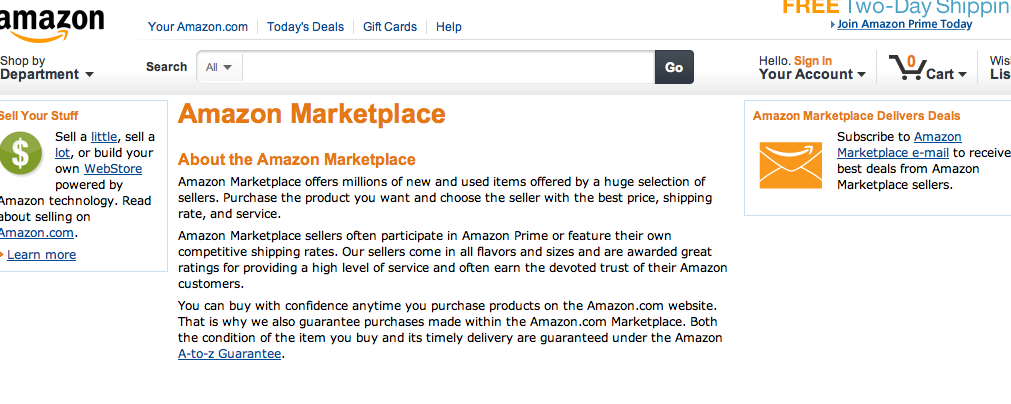Open the shopping cart icon
The width and height of the screenshot is (1011, 404).
coord(907,67)
